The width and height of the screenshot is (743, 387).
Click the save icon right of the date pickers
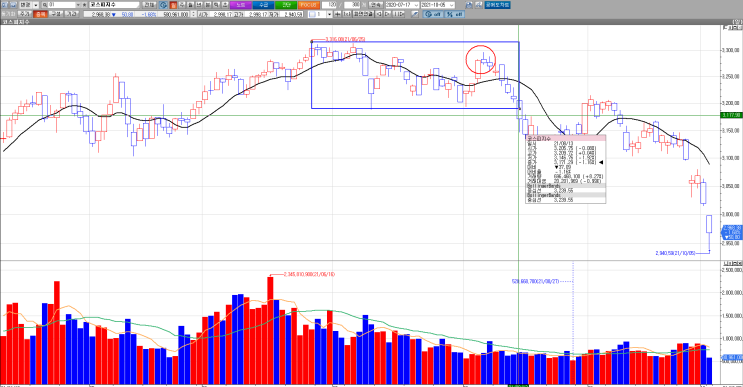tap(469, 5)
